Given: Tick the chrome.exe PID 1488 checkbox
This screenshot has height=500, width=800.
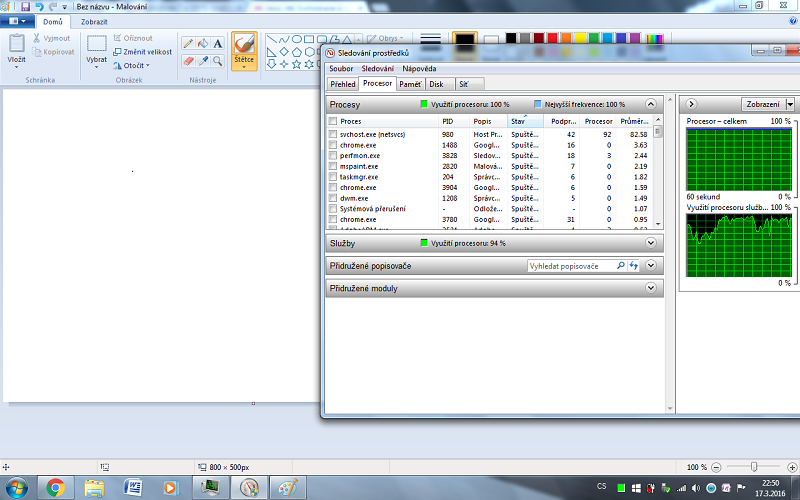Looking at the screenshot, I should click(x=333, y=145).
